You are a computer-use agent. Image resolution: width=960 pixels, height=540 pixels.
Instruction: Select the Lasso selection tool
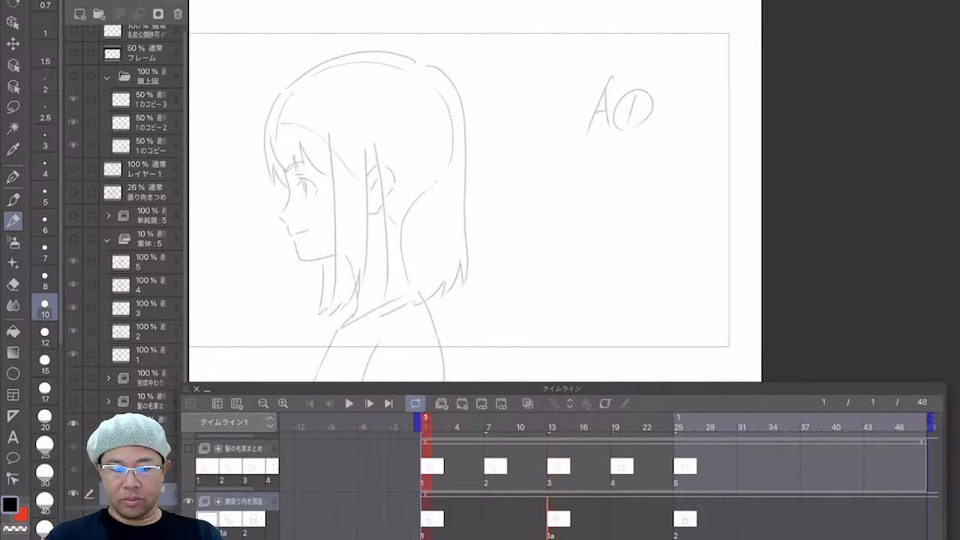13,107
